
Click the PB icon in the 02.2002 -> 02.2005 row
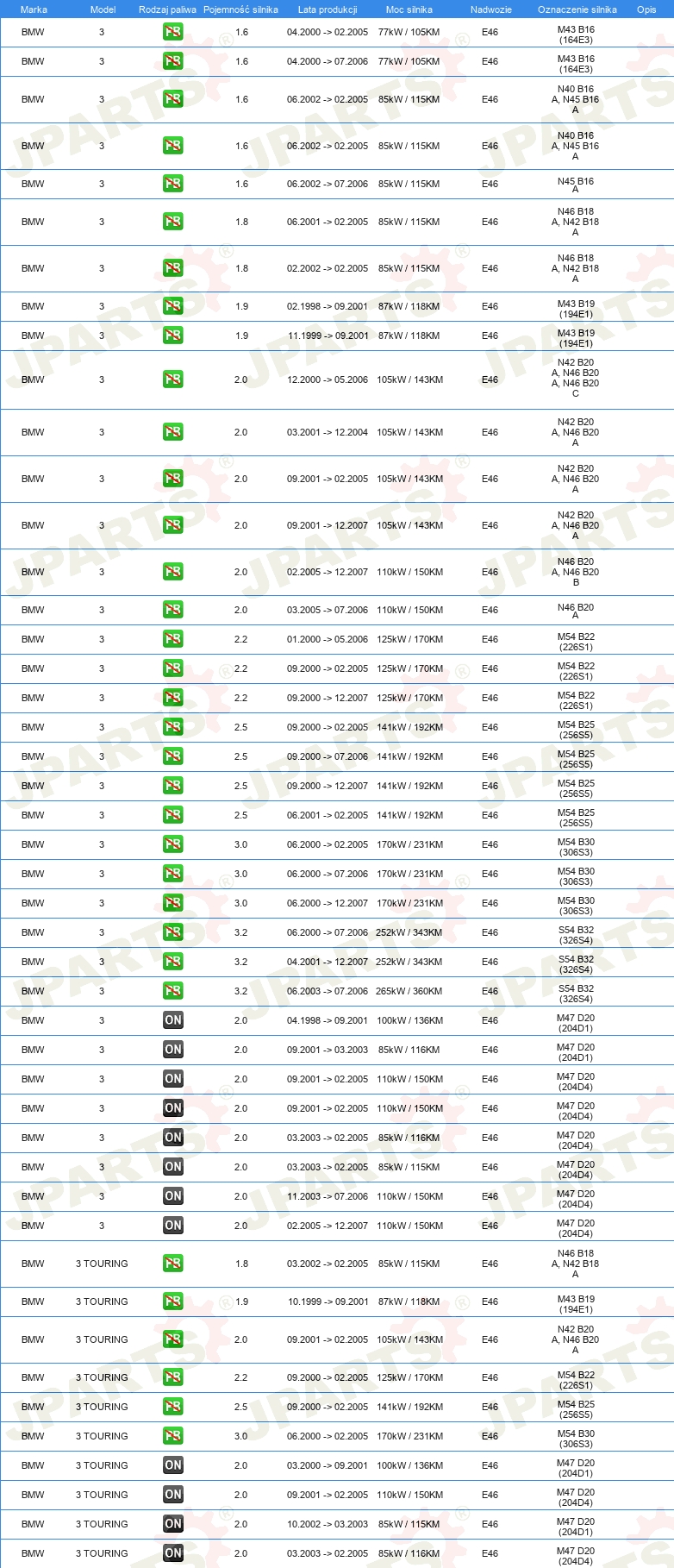[x=173, y=268]
